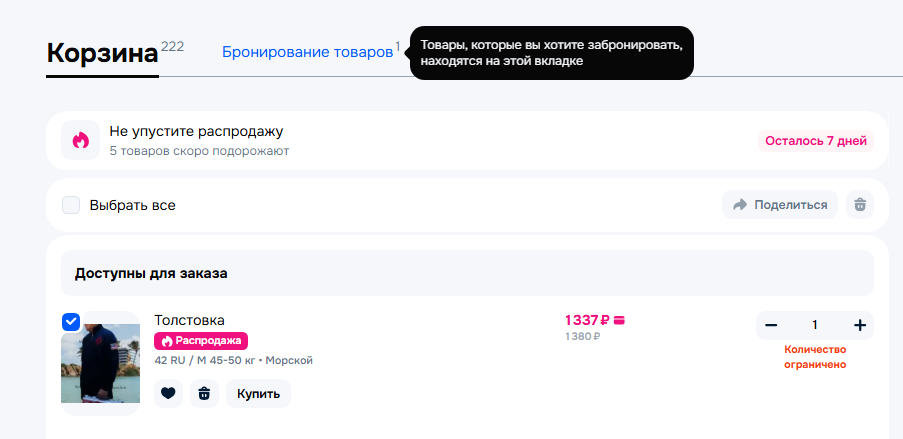
Task: Click the Распродажа badge on the item
Action: 201,341
